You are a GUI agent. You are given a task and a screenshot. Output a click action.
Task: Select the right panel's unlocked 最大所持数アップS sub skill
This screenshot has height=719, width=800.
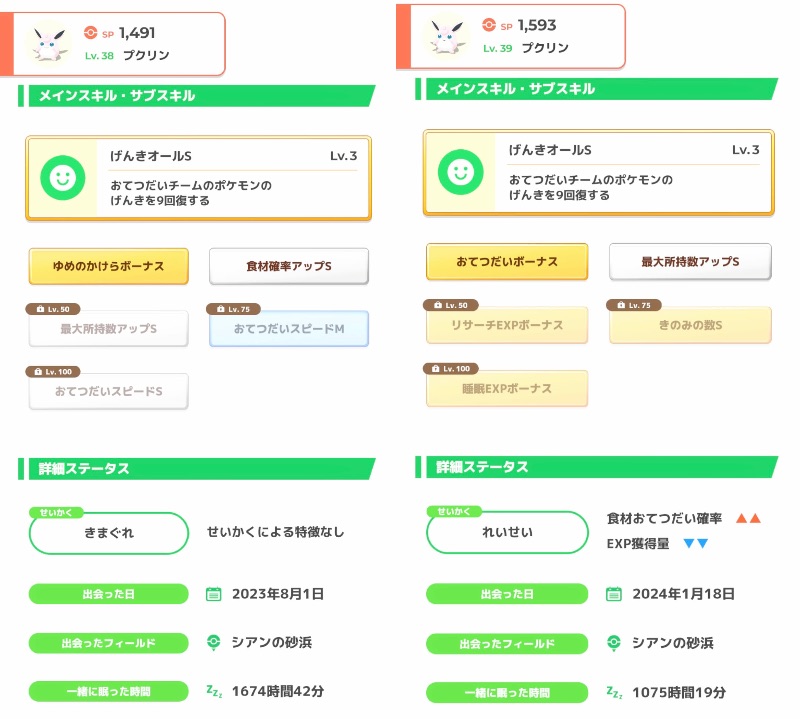(690, 261)
